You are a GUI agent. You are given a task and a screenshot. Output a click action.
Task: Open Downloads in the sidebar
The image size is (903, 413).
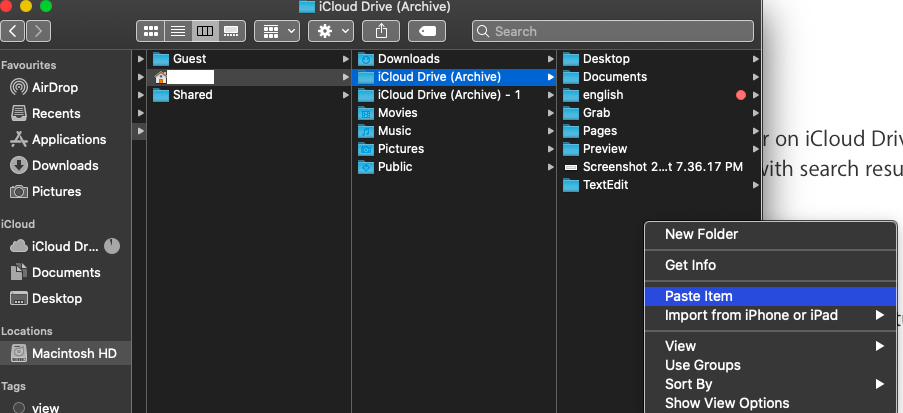coord(66,165)
